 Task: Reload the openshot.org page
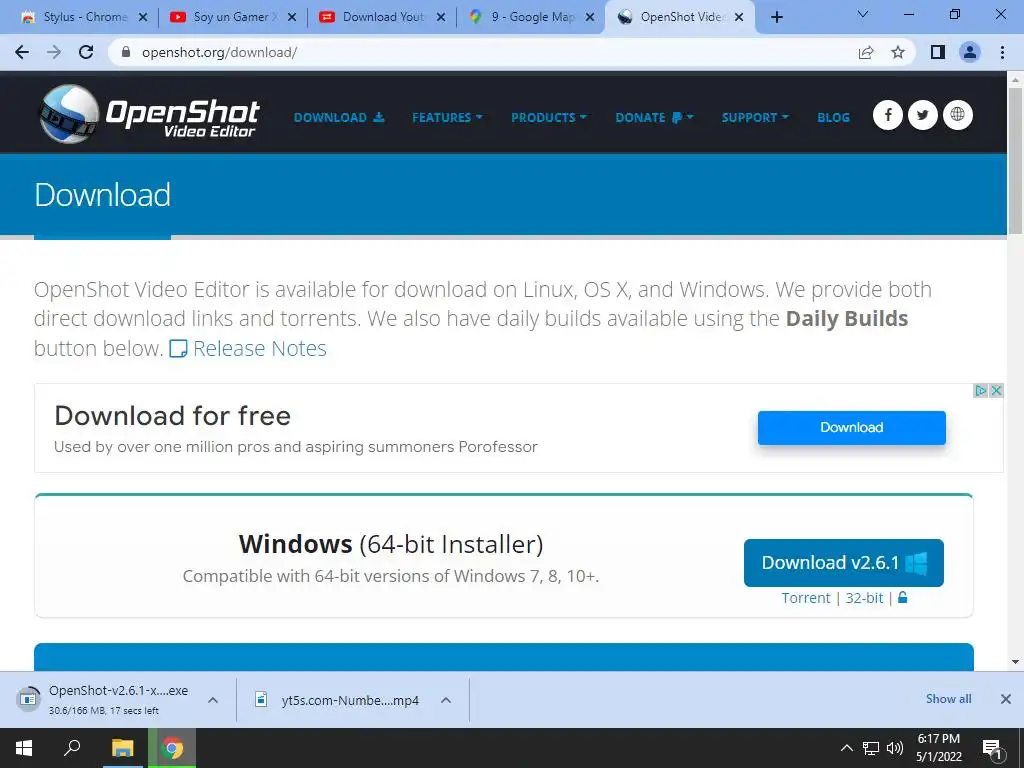(x=86, y=52)
